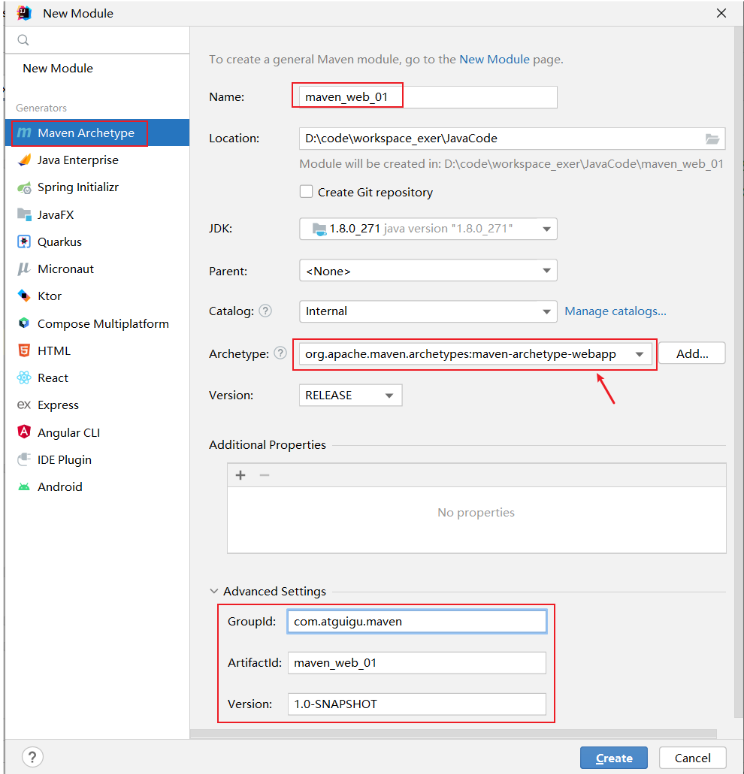Screen dimensions: 744x774
Task: Collapse the Advanced Settings section
Action: [x=214, y=591]
